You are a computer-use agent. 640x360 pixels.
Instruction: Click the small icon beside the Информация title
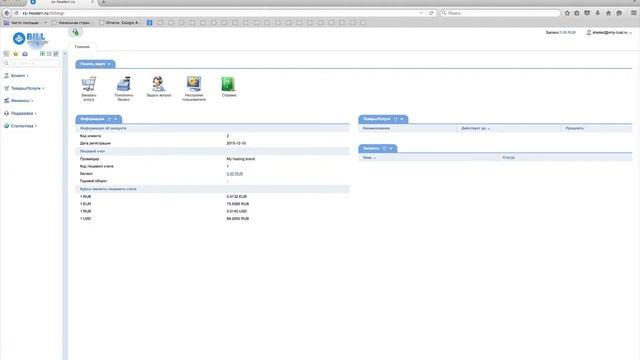click(109, 119)
